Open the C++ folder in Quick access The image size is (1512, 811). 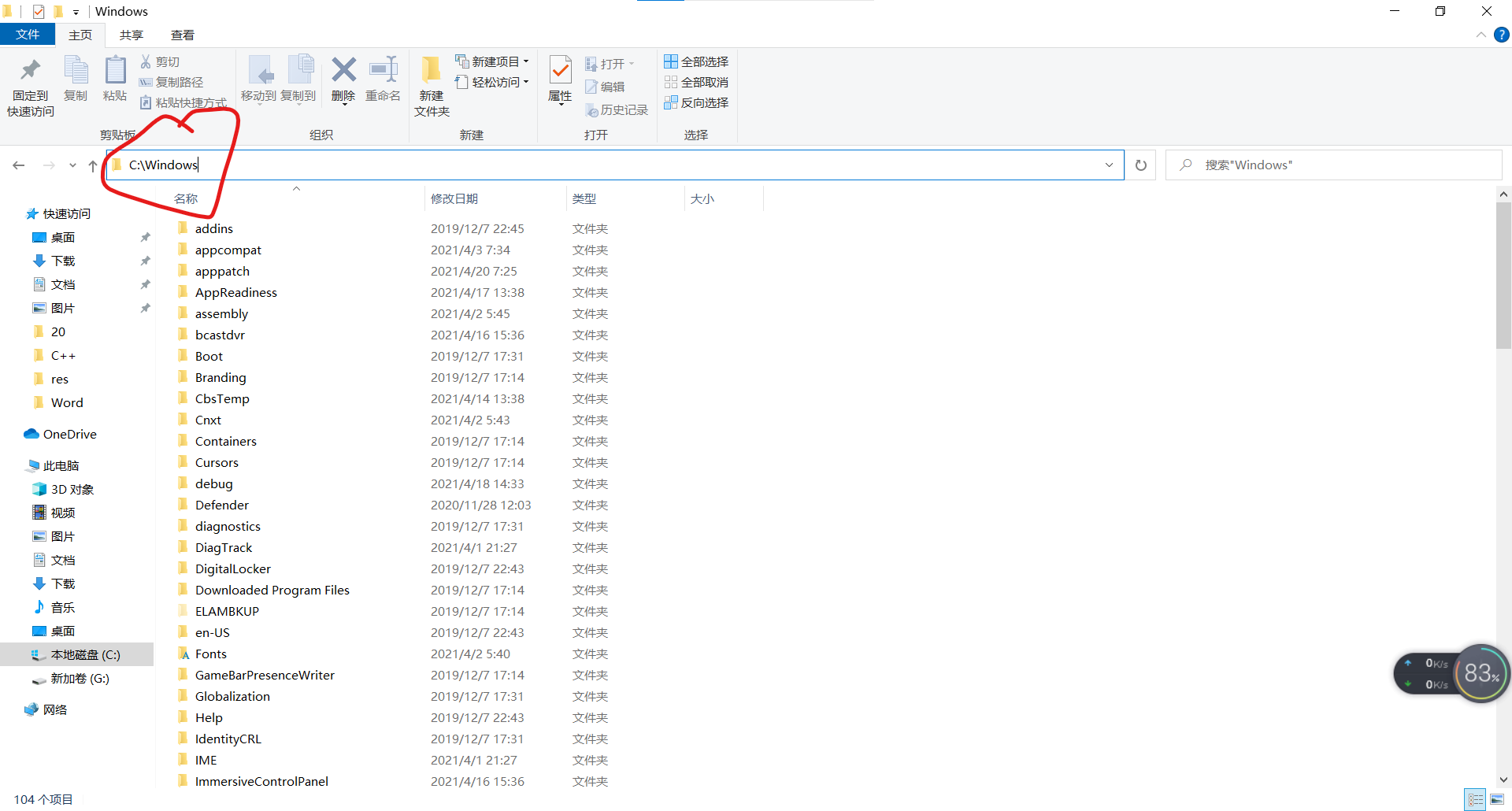[x=63, y=356]
